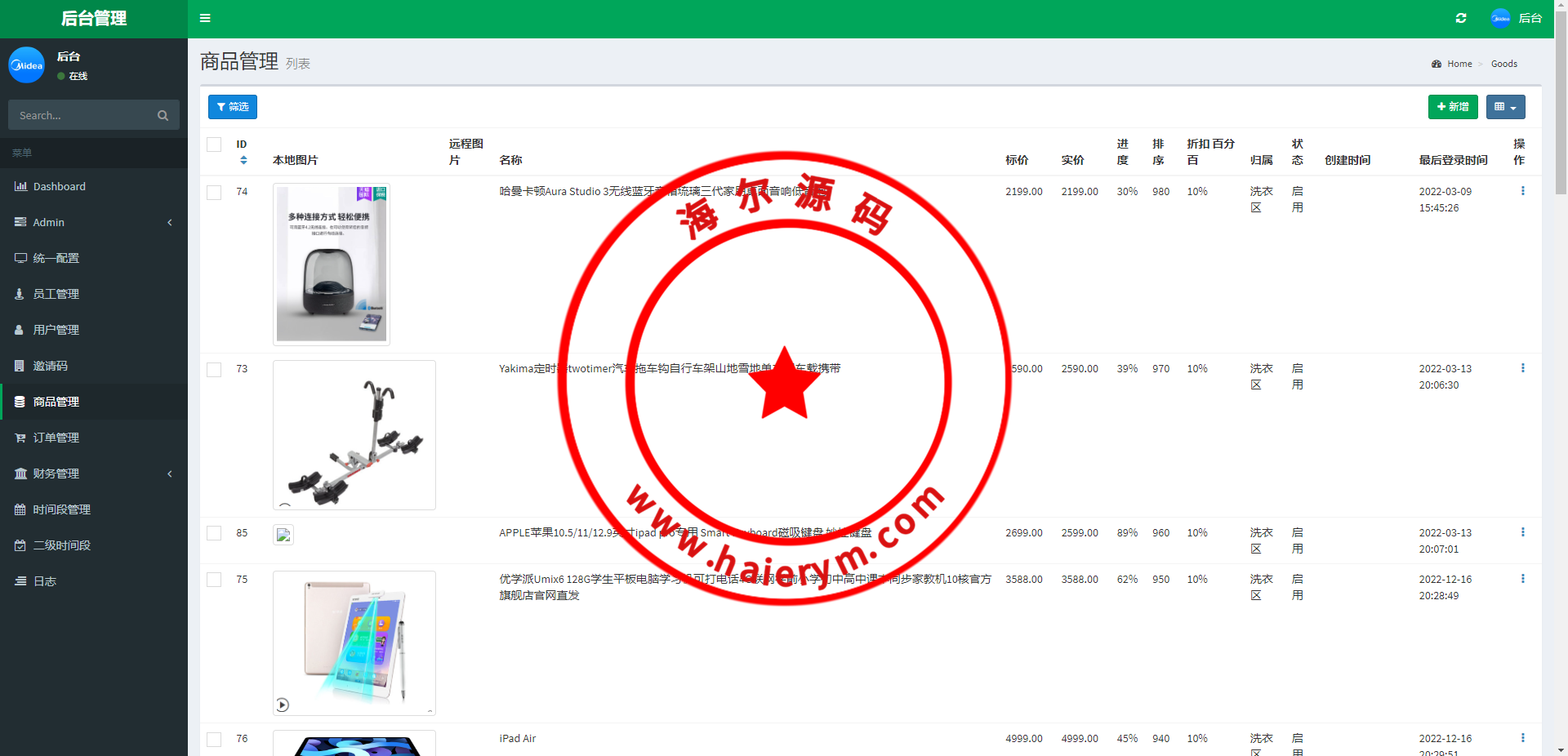Click the 新增 add button
This screenshot has width=1568, height=756.
pyautogui.click(x=1453, y=107)
